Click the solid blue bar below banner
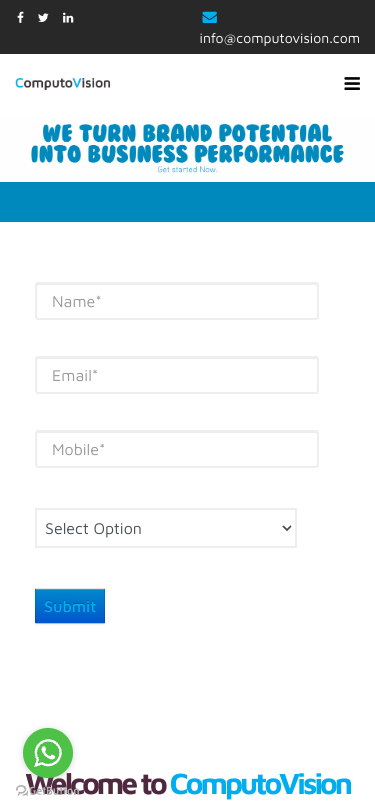375x812 pixels. click(188, 202)
